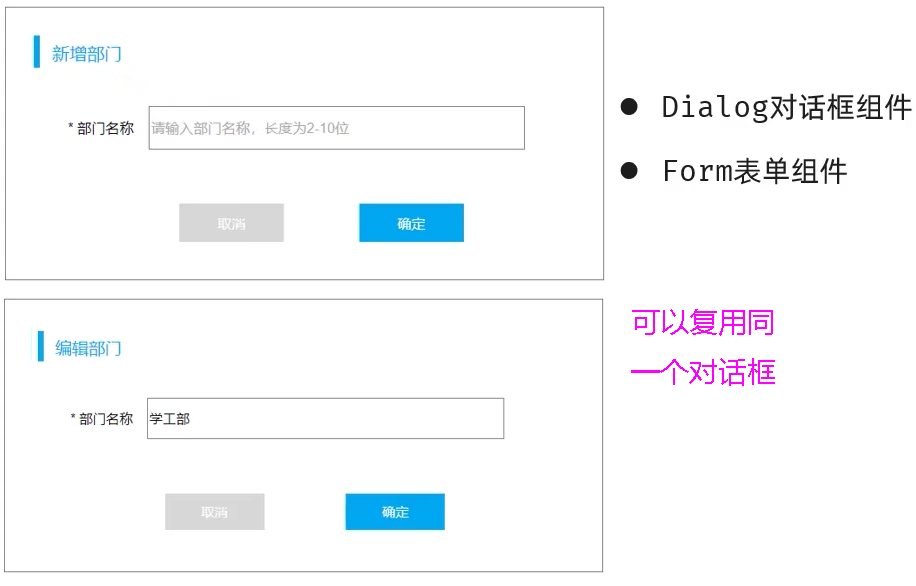Click the pink 一个对话框 annotation line

coord(702,373)
